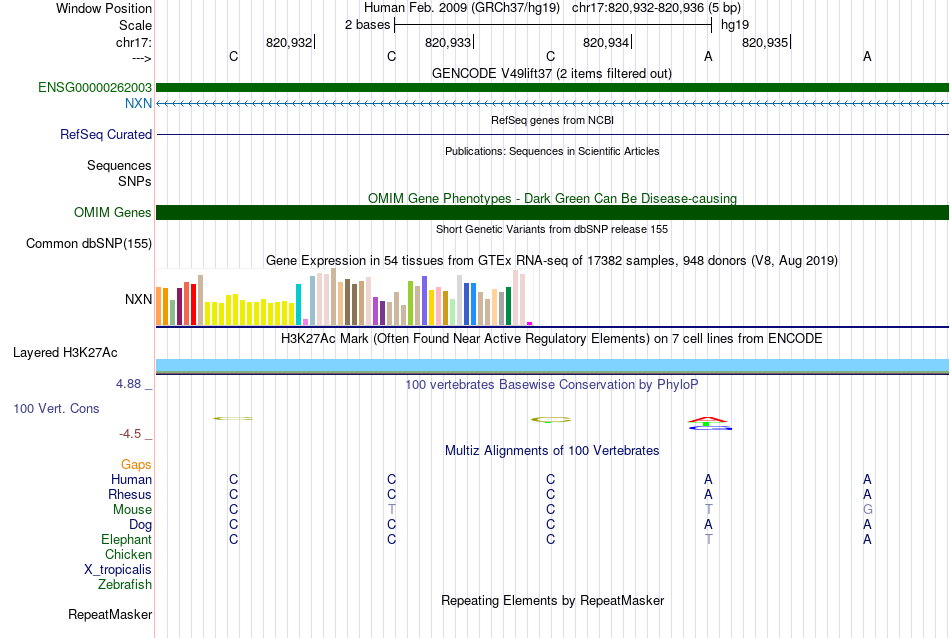Image resolution: width=950 pixels, height=638 pixels.
Task: Click the red-and-blue PhyloP conservation glyph
Action: (709, 424)
